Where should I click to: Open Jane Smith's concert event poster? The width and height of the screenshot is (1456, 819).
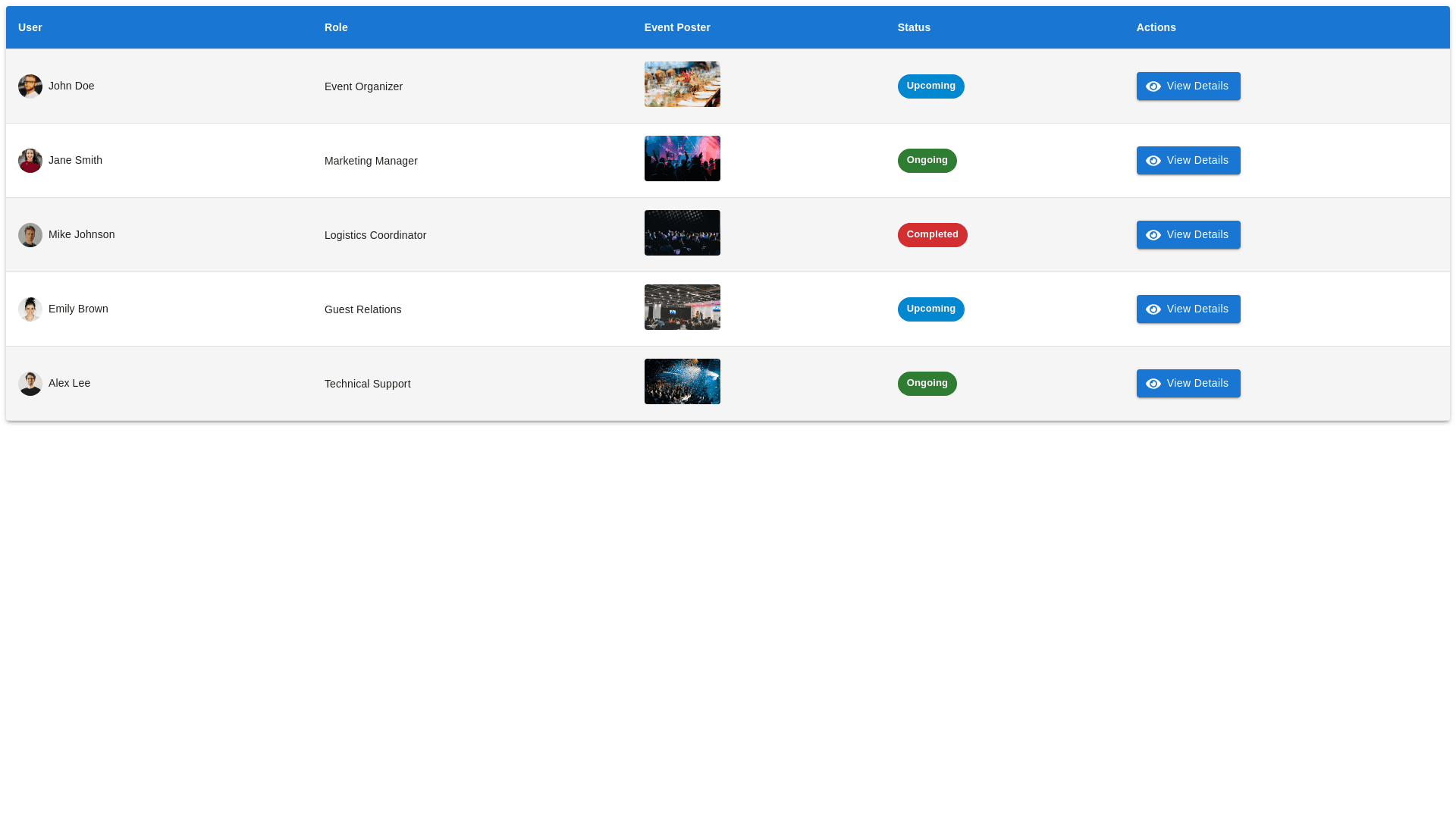[682, 158]
